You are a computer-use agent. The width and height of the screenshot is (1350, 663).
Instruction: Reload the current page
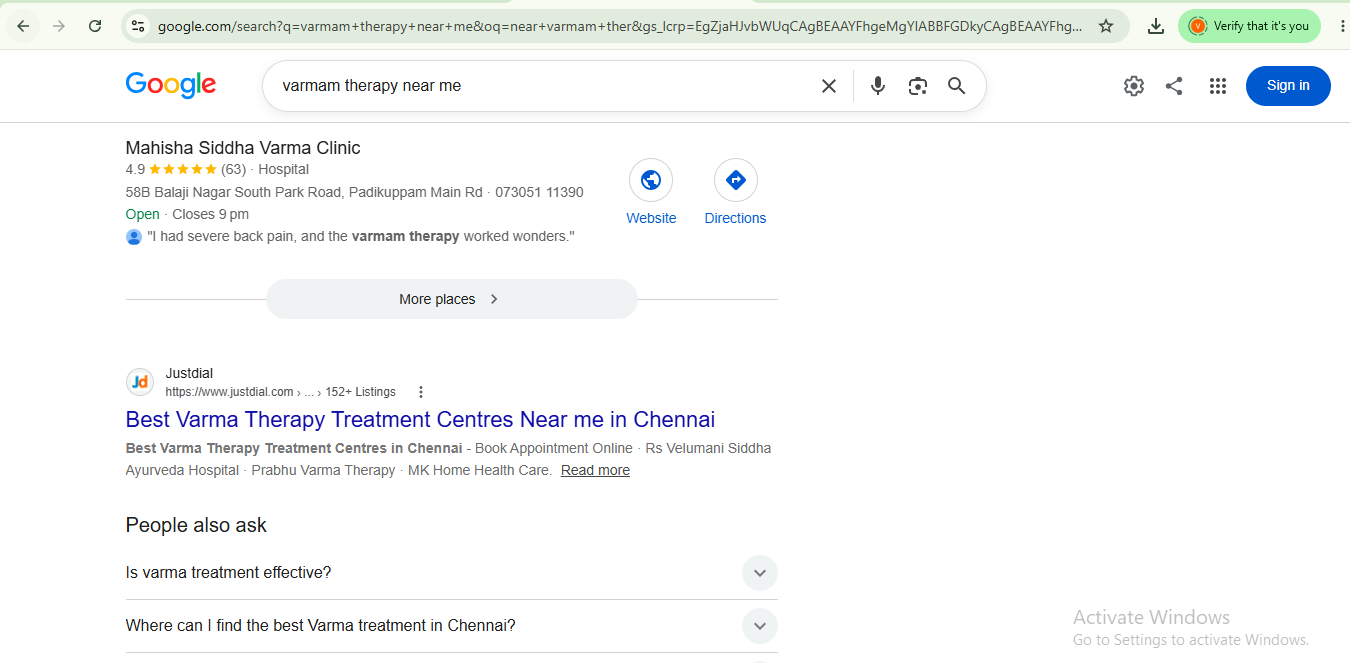(95, 26)
